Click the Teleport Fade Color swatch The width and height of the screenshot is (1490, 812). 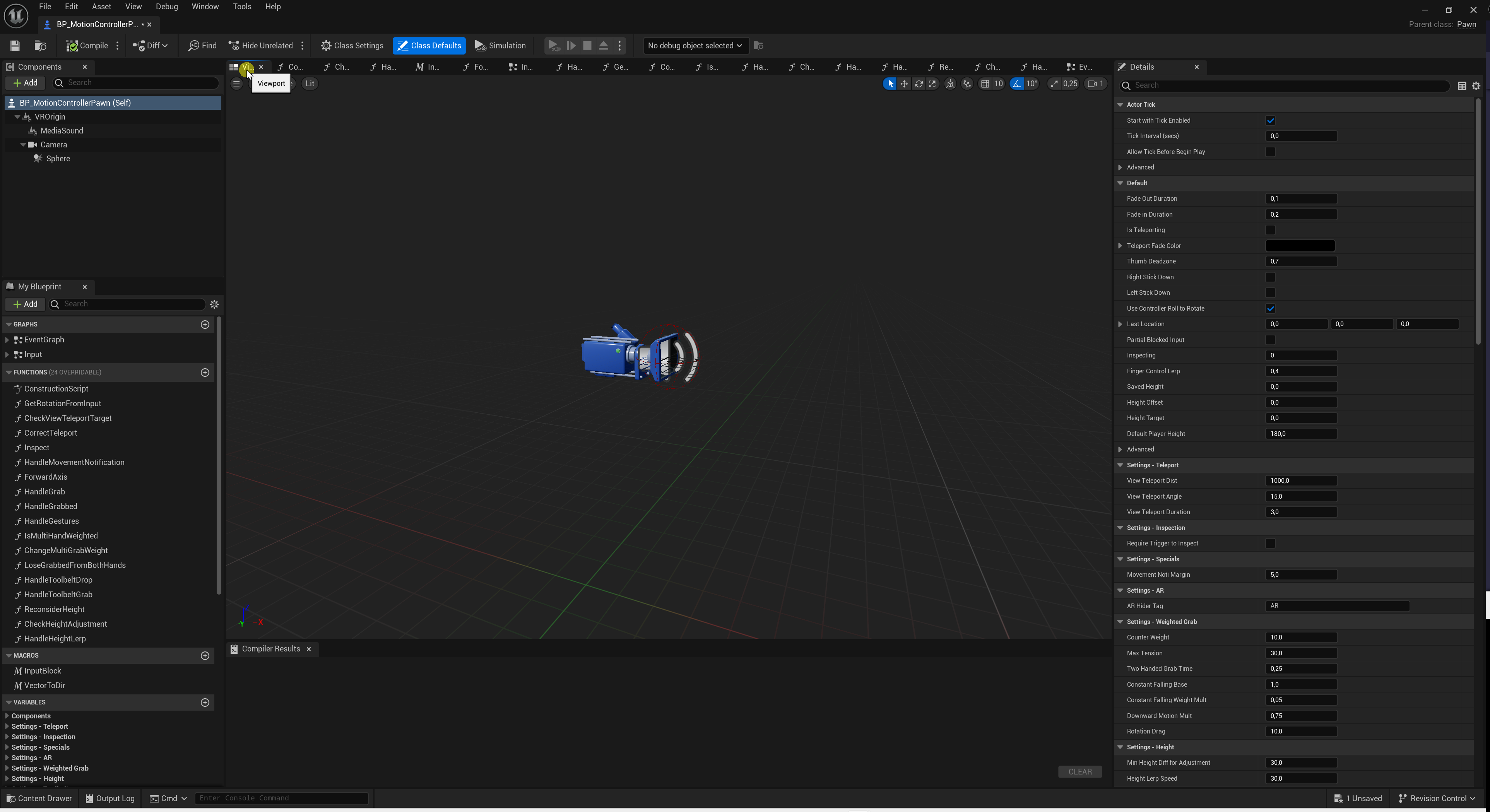(x=1300, y=246)
